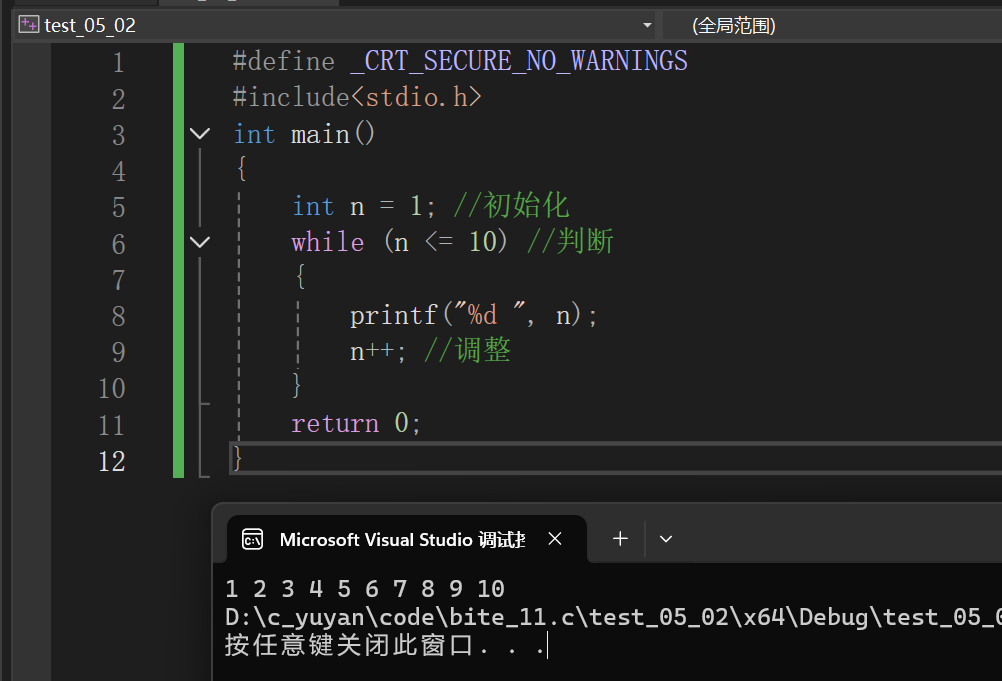Open the test_05_02 project scope dropdown
Image resolution: width=1002 pixels, height=681 pixels.
pyautogui.click(x=647, y=26)
